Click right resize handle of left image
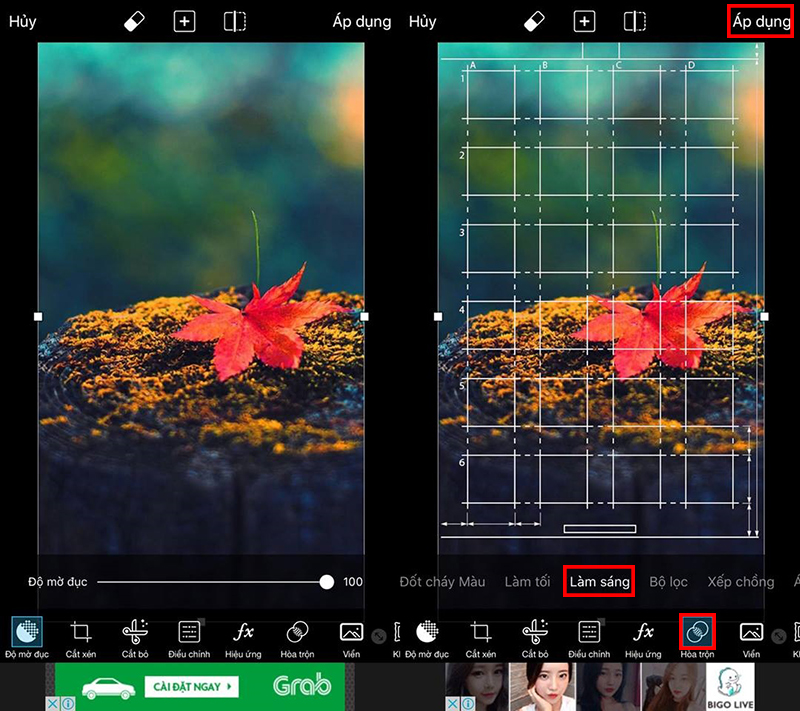800x711 pixels. coord(364,317)
